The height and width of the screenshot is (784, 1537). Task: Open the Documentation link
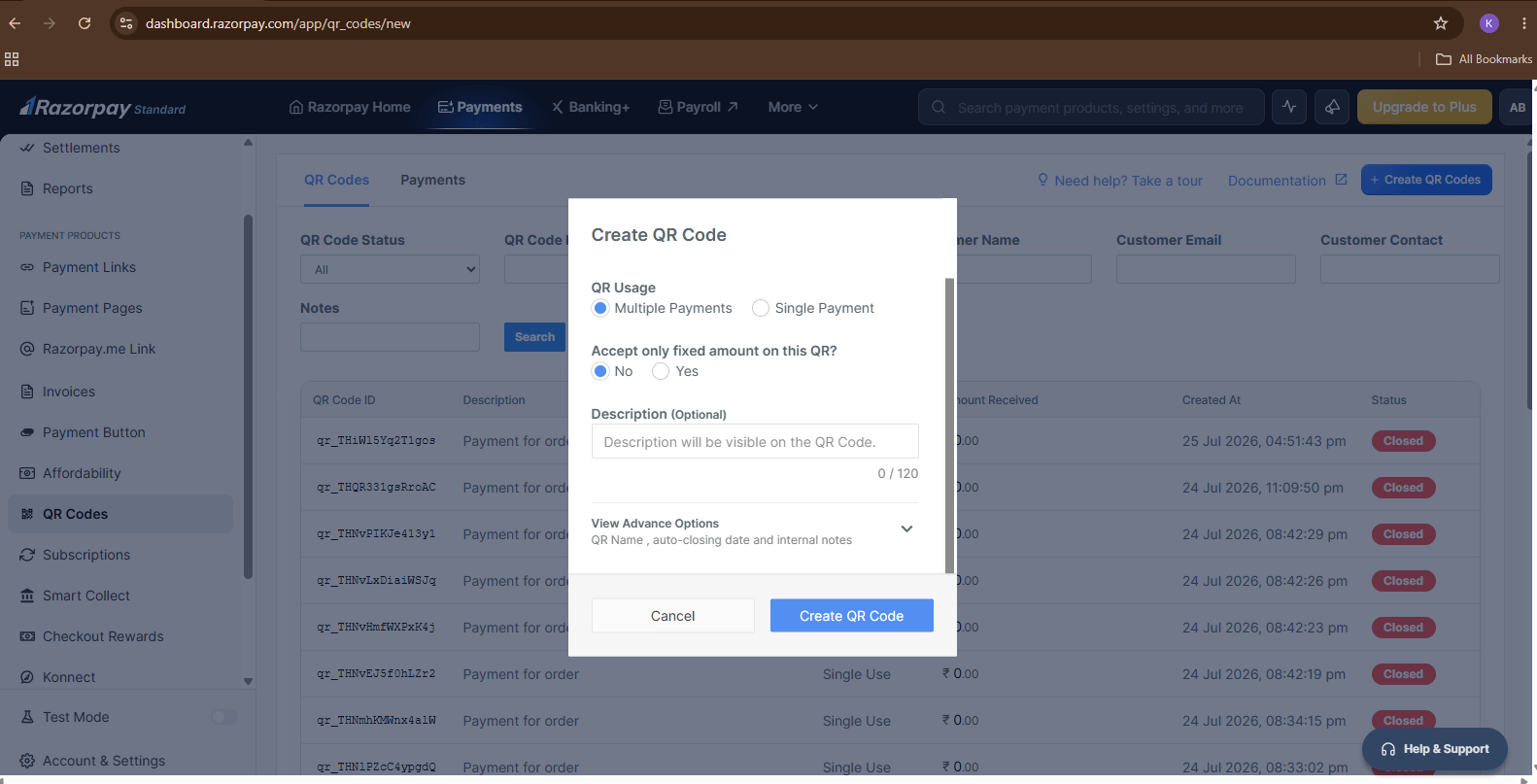coord(1287,181)
